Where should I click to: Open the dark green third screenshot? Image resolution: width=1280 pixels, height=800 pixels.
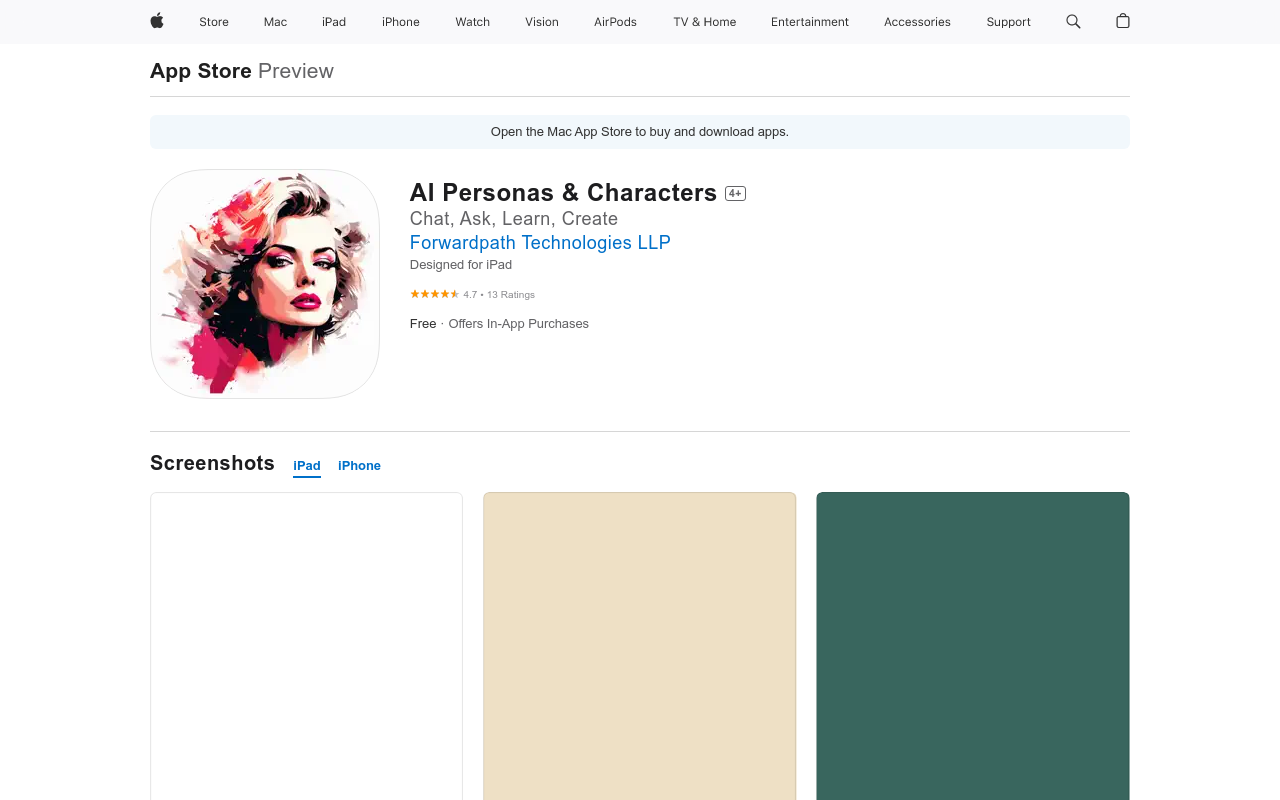(973, 646)
